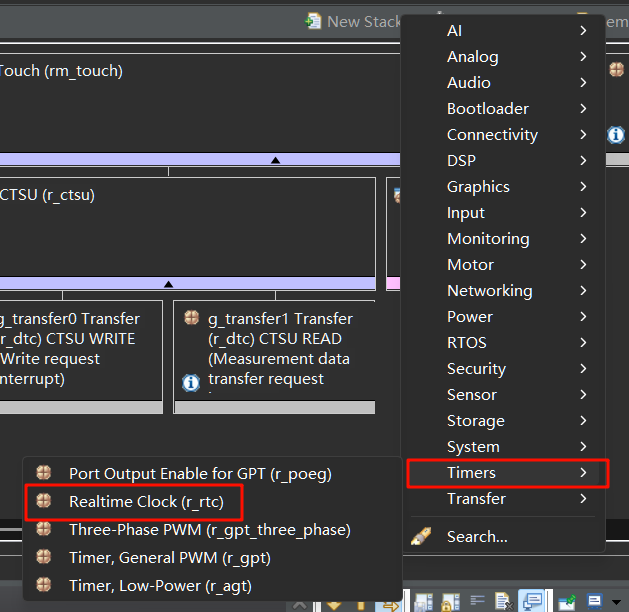Expand the Power submenu chevron

point(583,317)
